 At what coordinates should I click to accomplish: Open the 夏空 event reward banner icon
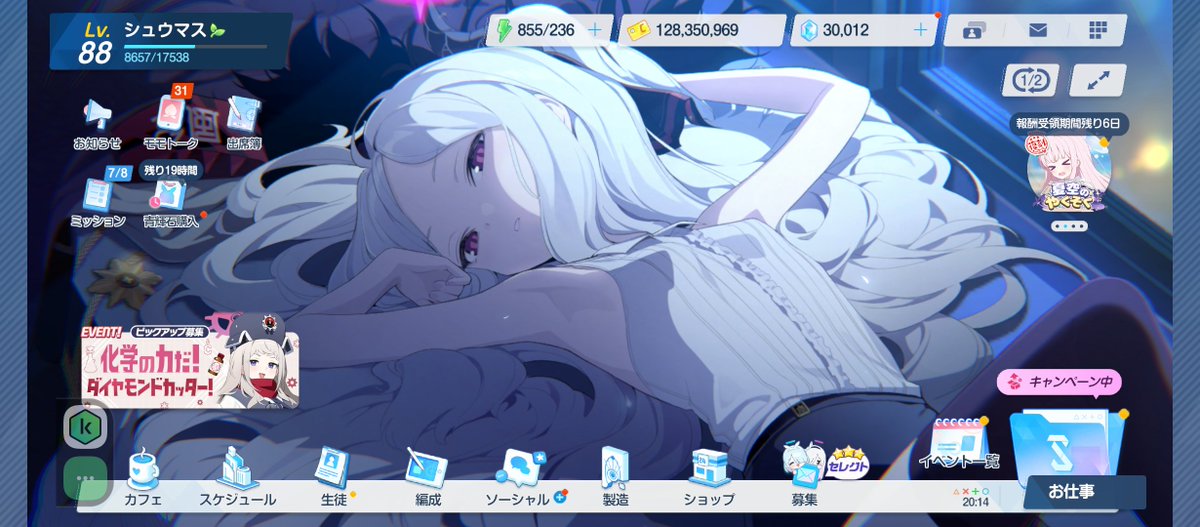pos(1069,176)
